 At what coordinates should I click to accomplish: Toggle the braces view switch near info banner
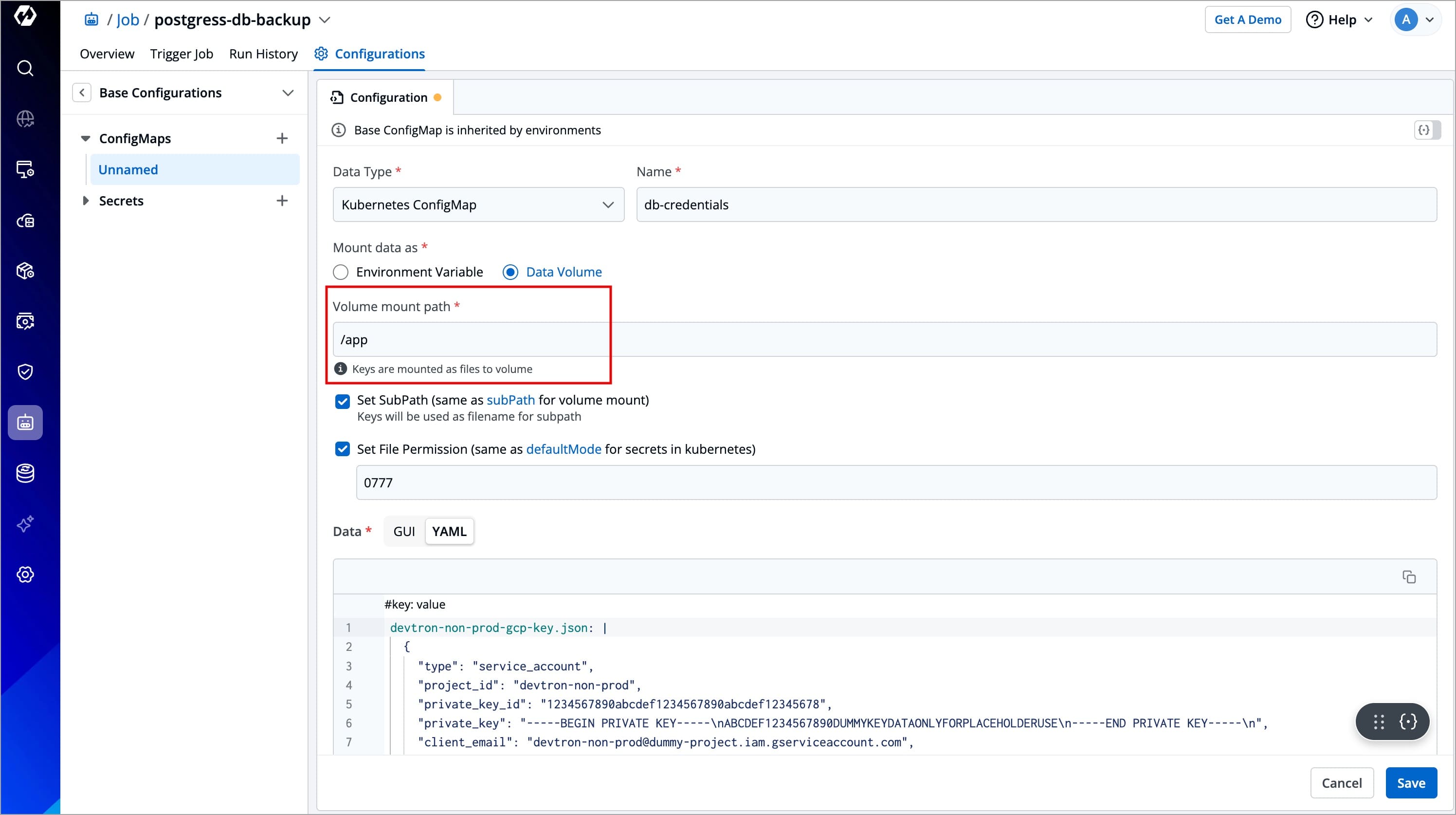[x=1427, y=130]
